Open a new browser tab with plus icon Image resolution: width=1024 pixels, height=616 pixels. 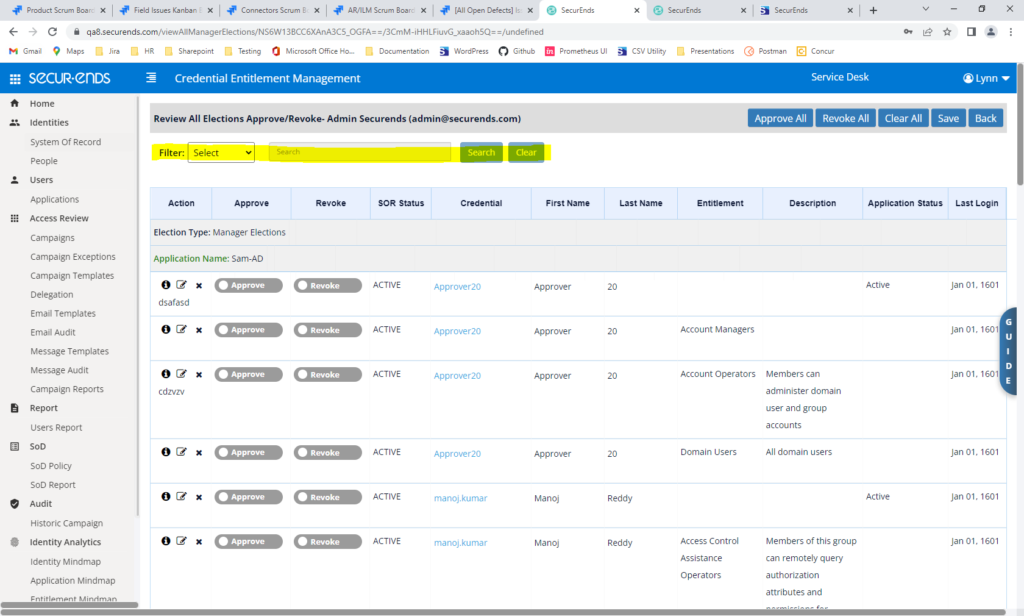873,10
